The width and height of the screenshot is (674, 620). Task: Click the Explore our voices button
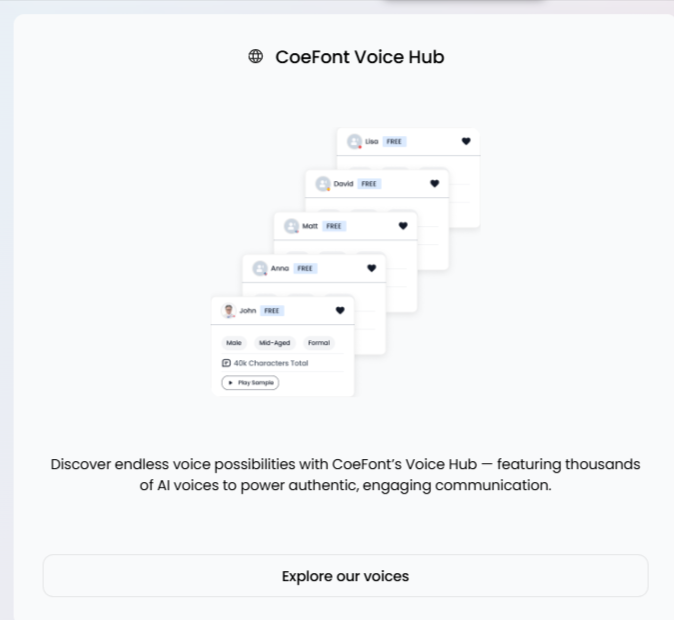345,576
